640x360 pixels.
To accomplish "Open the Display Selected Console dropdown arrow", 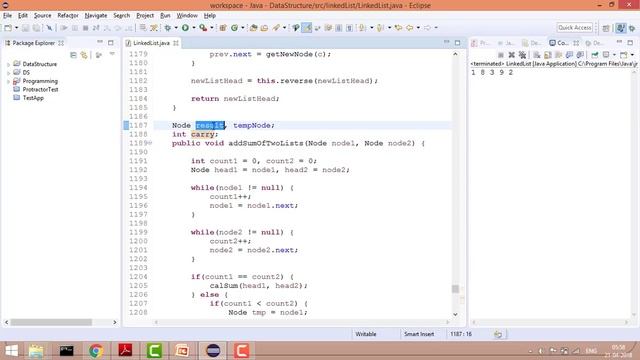I will 614,55.
